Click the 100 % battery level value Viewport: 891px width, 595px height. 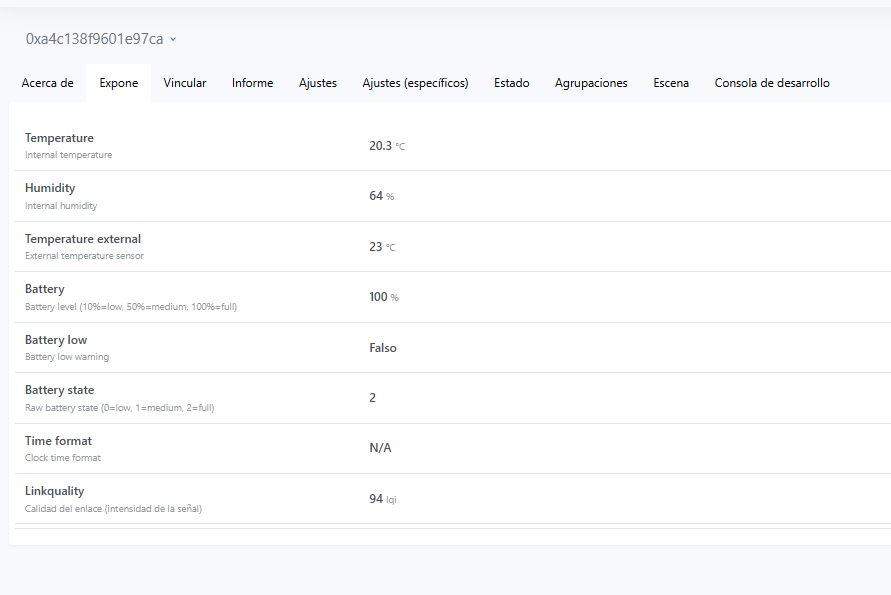[383, 297]
